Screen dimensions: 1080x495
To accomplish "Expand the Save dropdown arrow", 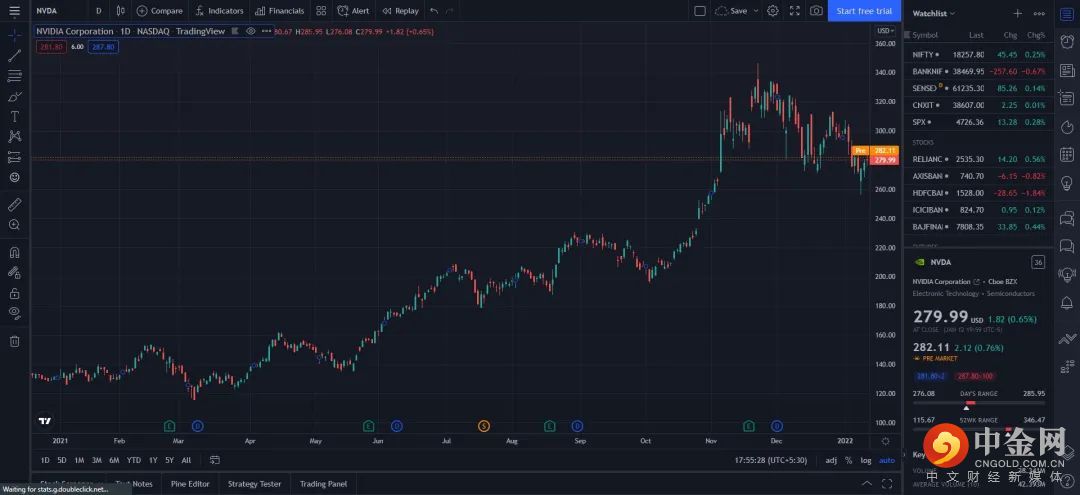I will pos(756,11).
